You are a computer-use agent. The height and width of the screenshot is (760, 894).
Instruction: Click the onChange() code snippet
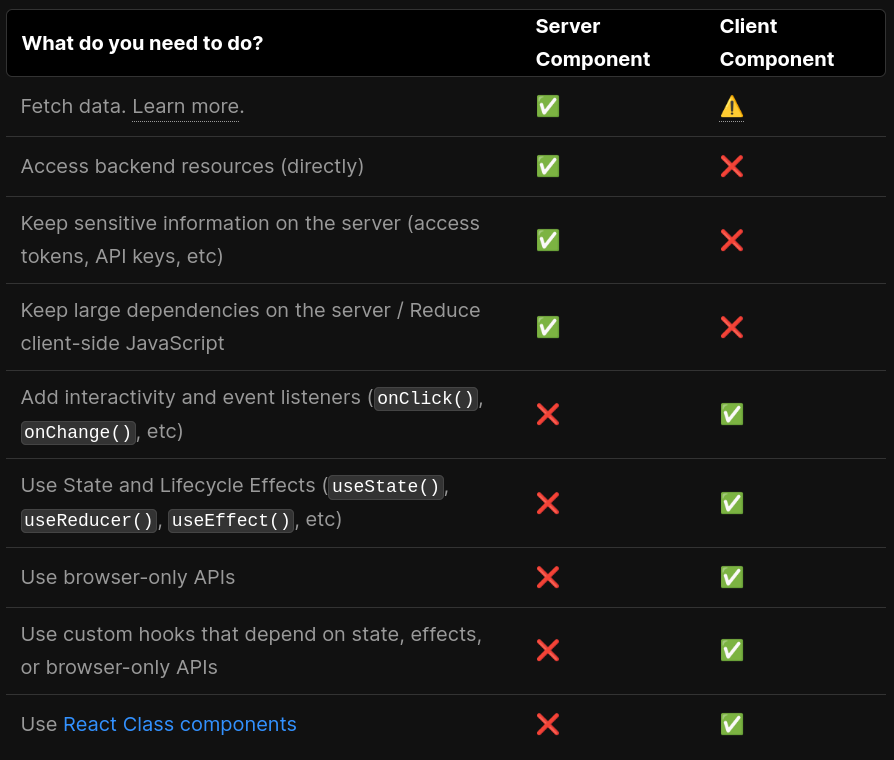(78, 432)
